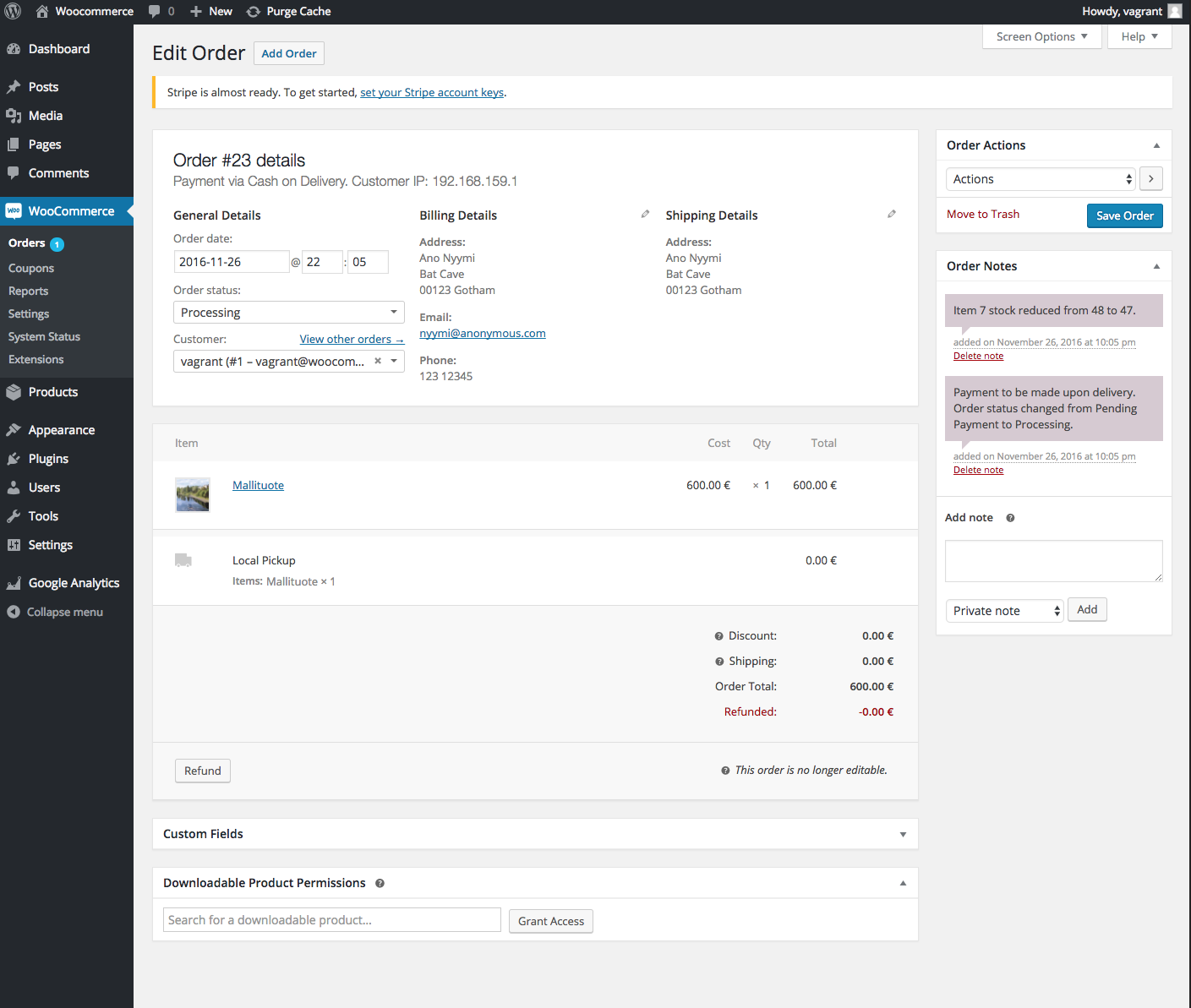The width and height of the screenshot is (1191, 1008).
Task: Collapse the Order Notes box
Action: (1156, 266)
